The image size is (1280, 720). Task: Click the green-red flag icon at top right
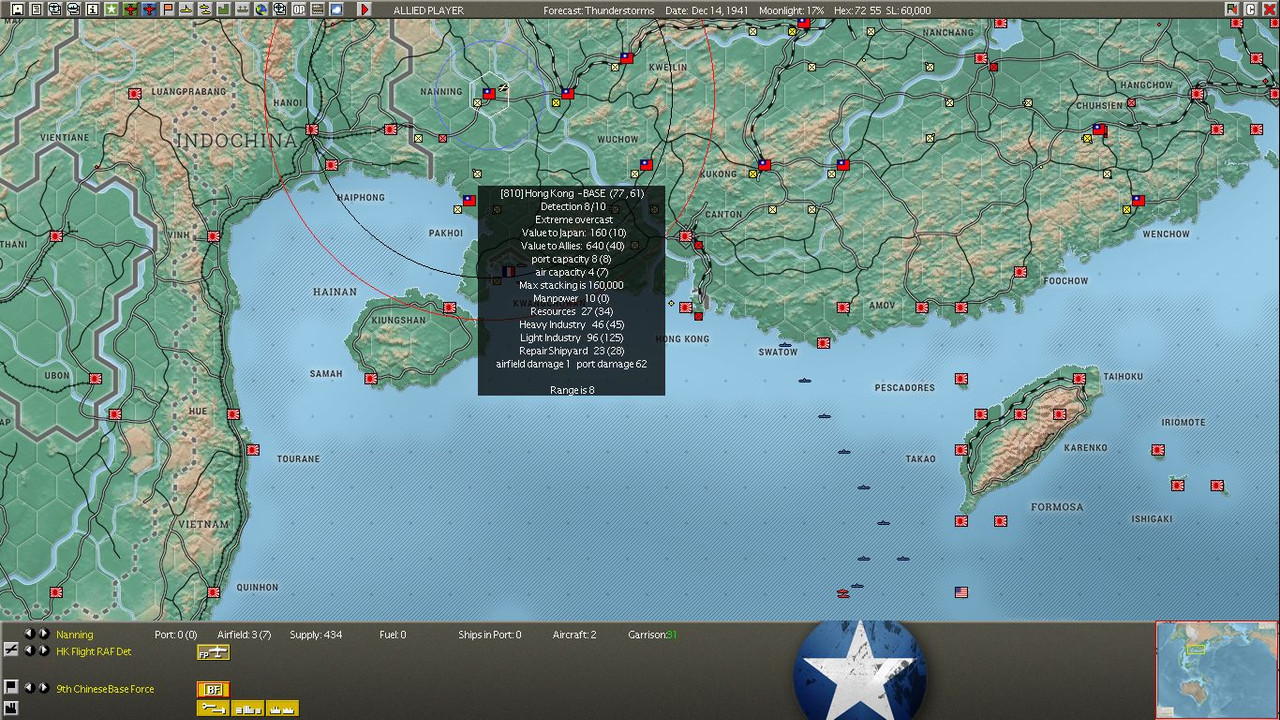pos(1232,10)
